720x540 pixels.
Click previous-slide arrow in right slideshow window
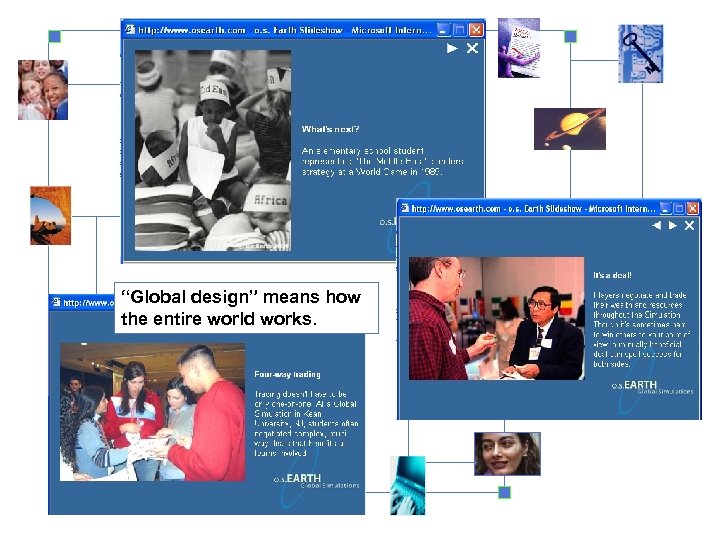click(657, 225)
